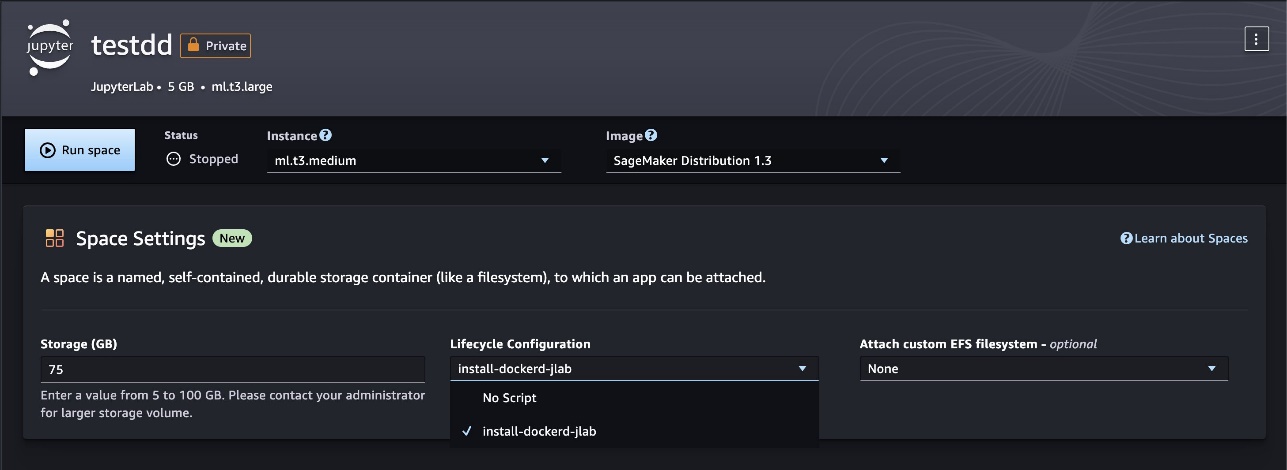Click the New badge beside Space Settings

233,238
